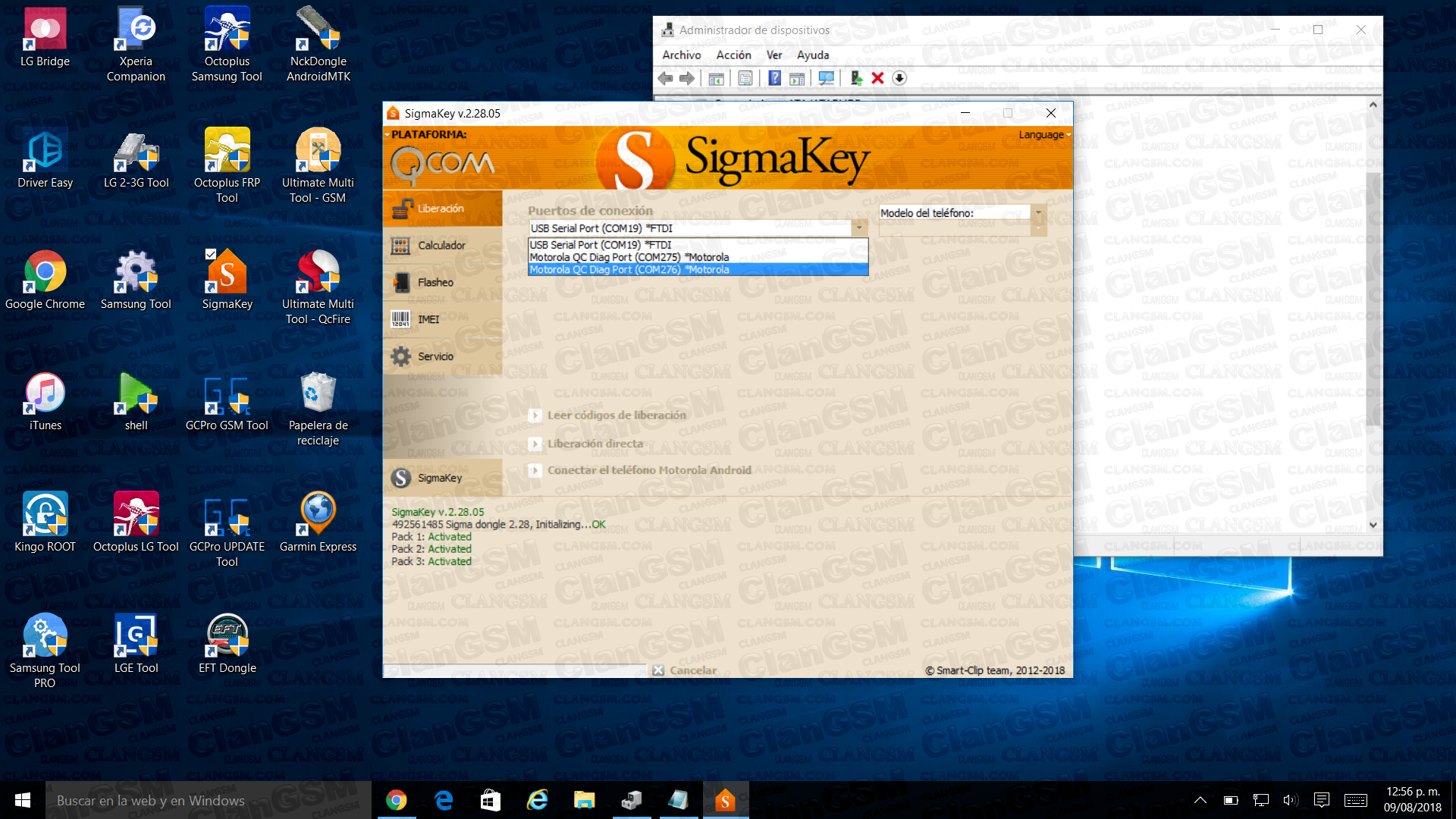
Task: Open Ver menu in Device Manager
Action: coord(774,55)
